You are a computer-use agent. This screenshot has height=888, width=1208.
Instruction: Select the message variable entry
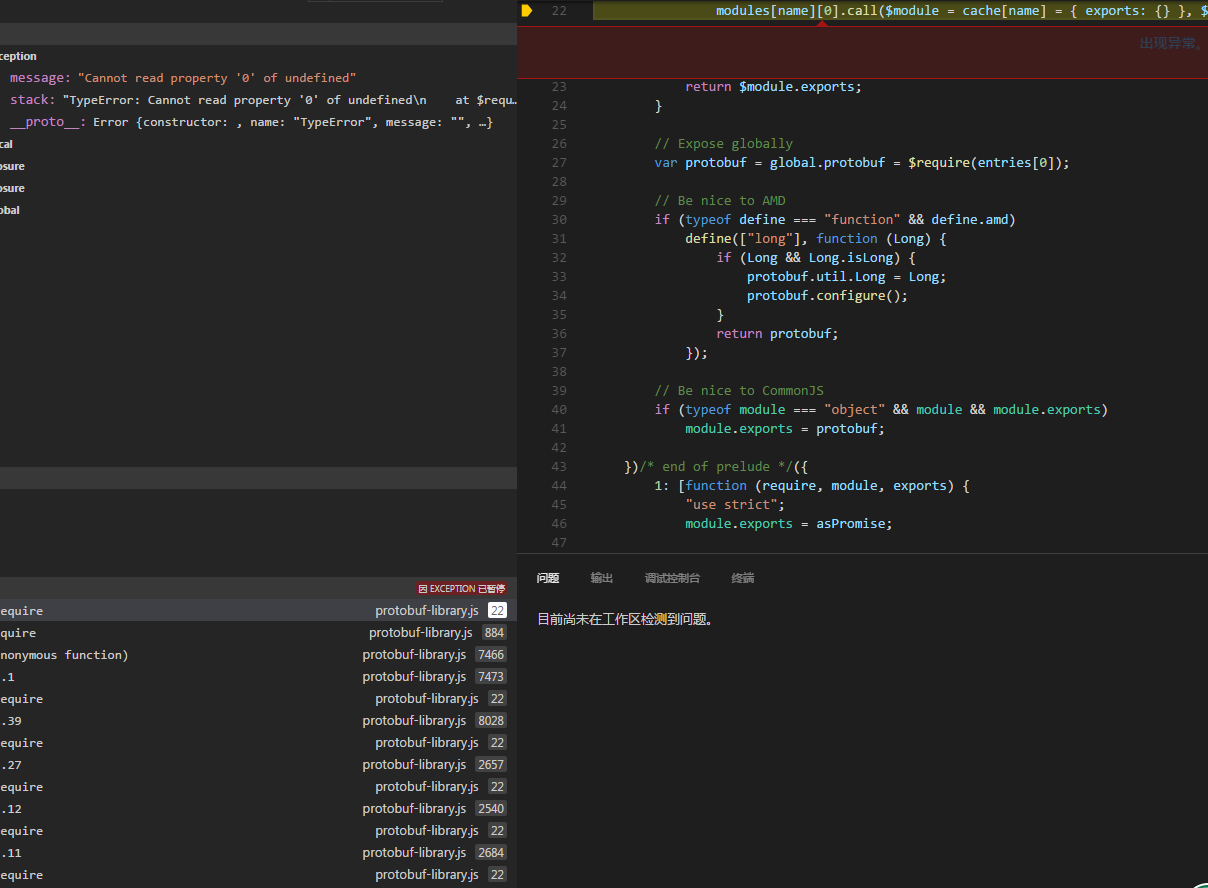[40, 78]
